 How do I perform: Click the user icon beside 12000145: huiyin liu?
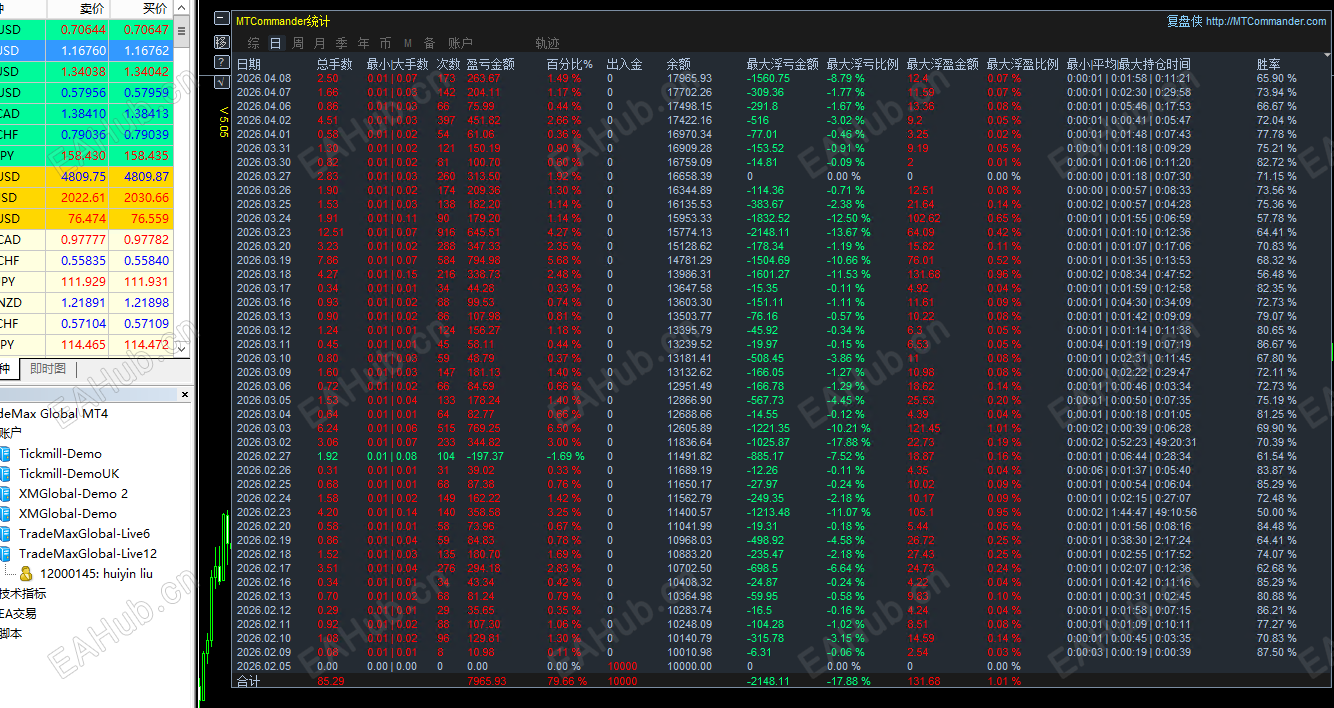point(26,575)
